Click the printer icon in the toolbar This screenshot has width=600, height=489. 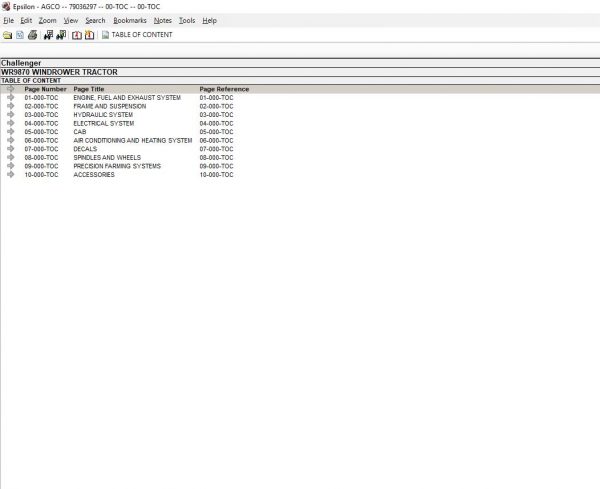tap(33, 35)
